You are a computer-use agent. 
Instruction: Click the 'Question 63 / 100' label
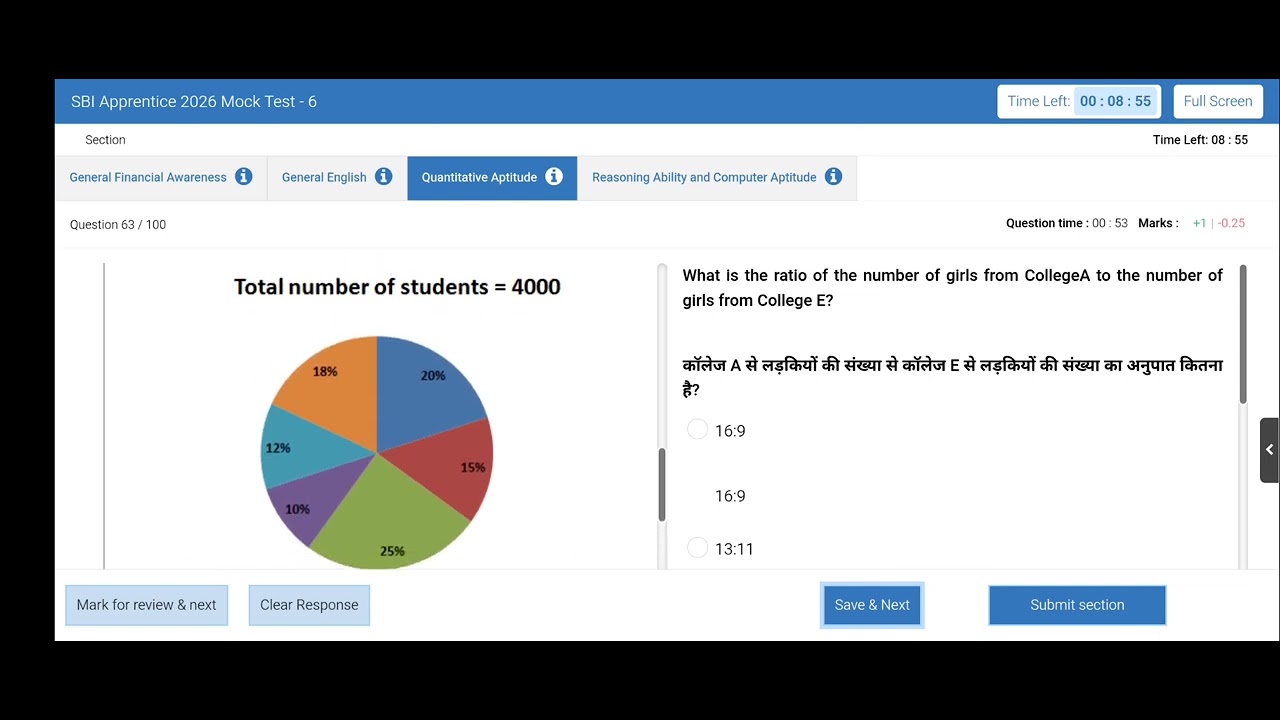tap(118, 224)
